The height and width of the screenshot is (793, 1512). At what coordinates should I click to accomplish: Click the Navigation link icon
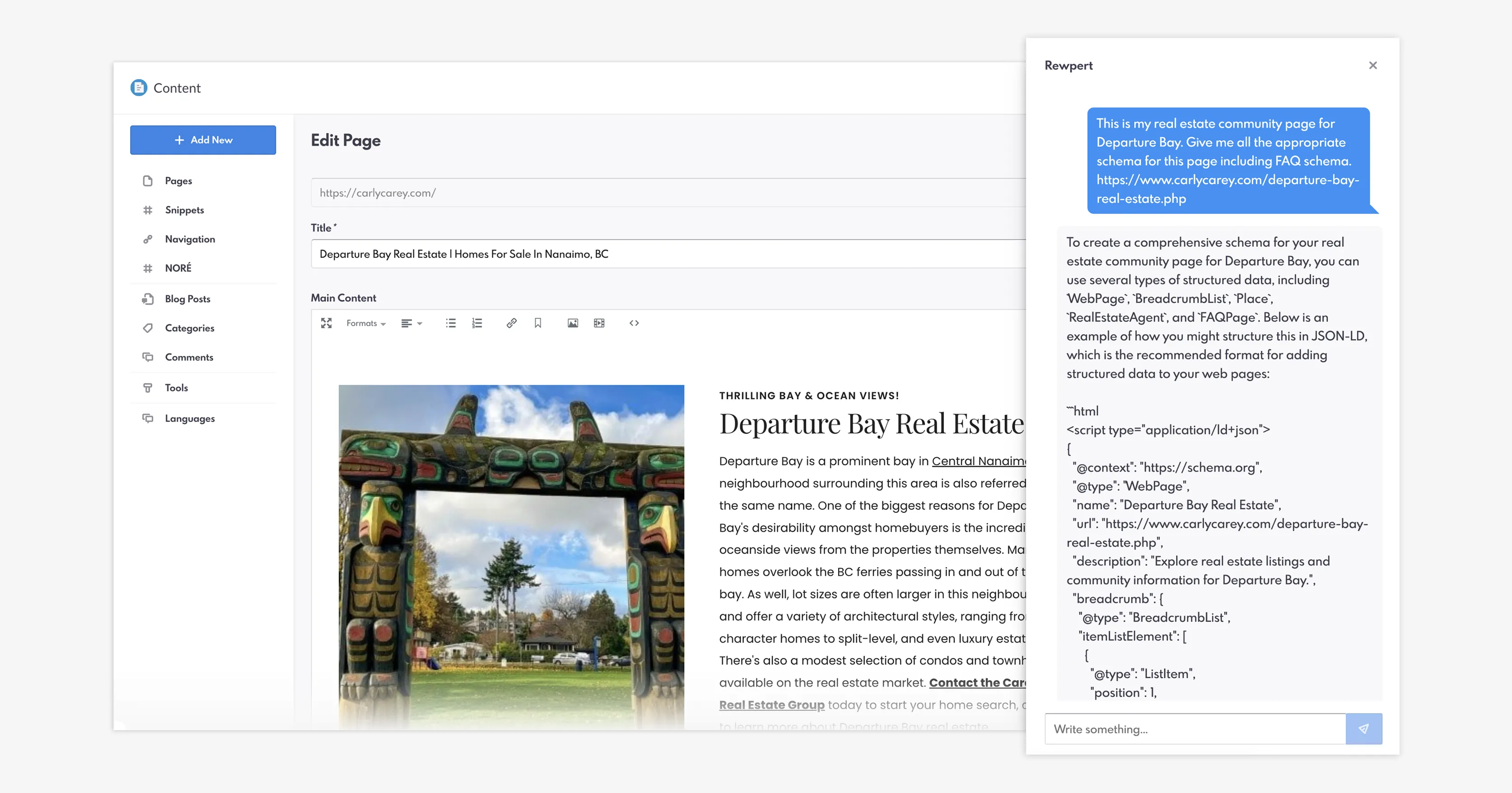click(148, 239)
